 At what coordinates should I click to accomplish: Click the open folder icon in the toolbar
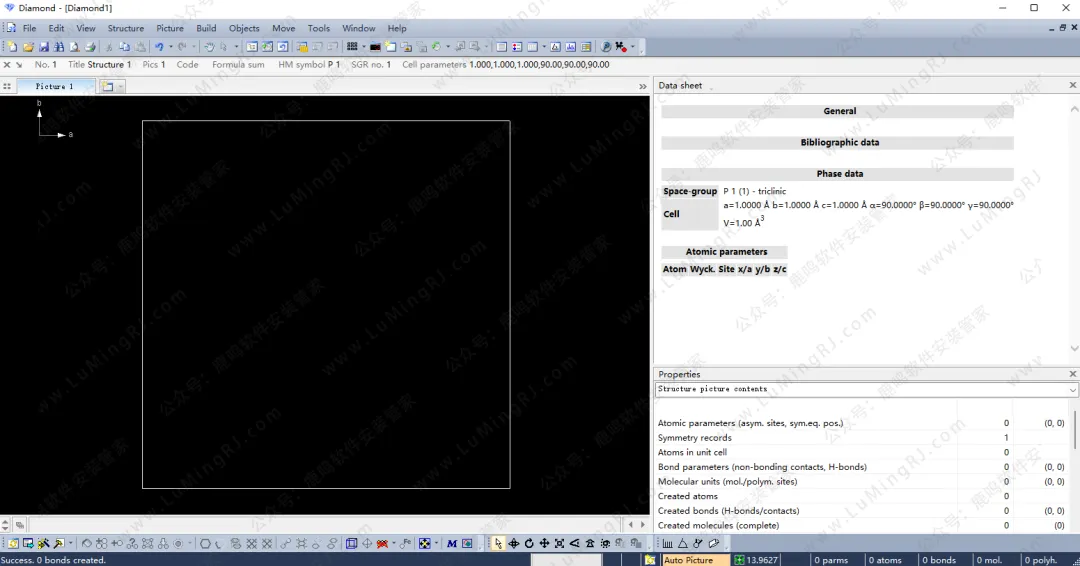28,47
